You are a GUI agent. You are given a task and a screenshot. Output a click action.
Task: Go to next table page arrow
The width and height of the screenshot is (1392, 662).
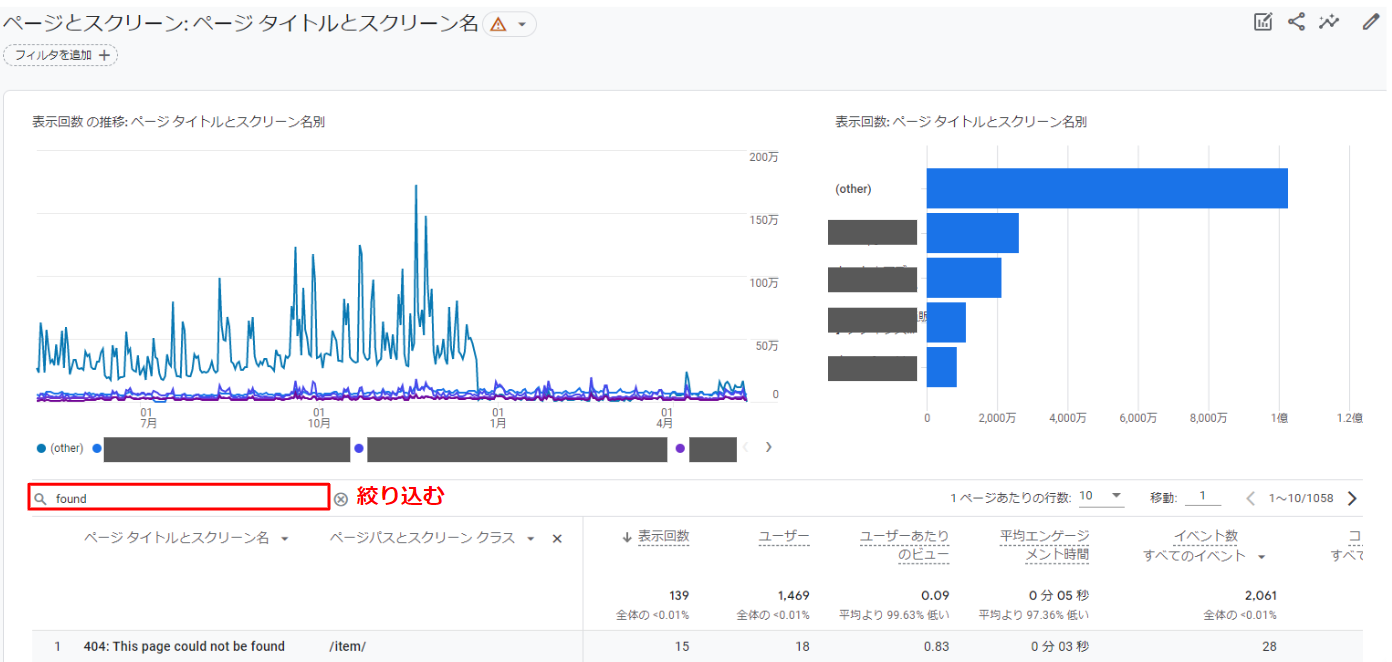(x=1352, y=498)
